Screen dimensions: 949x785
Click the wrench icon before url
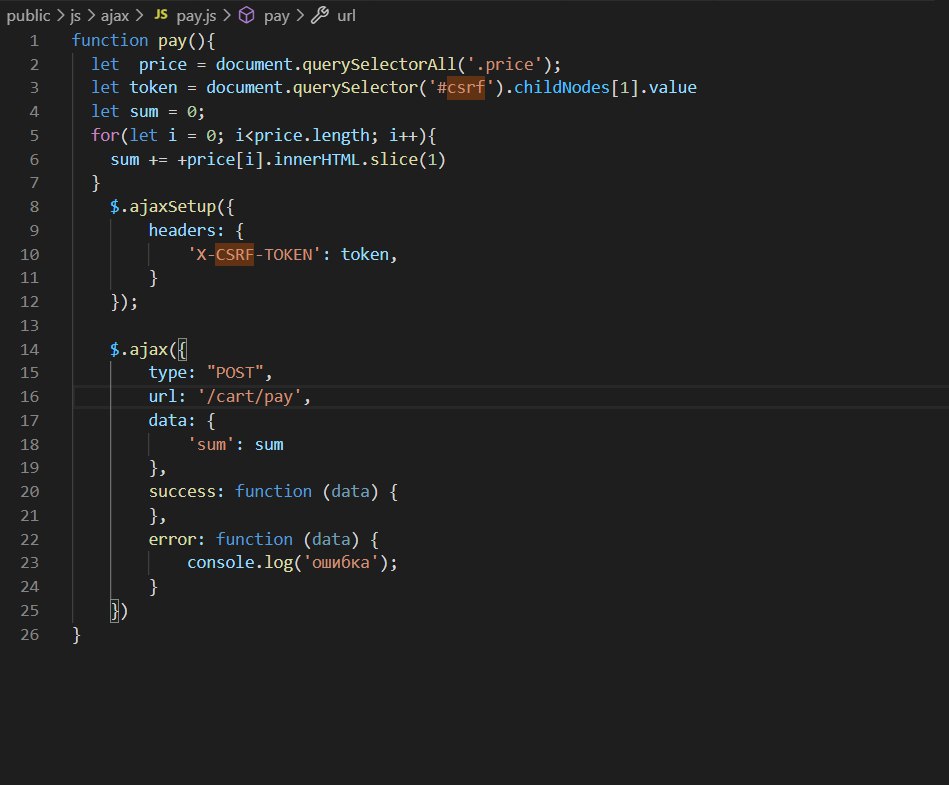coord(320,15)
